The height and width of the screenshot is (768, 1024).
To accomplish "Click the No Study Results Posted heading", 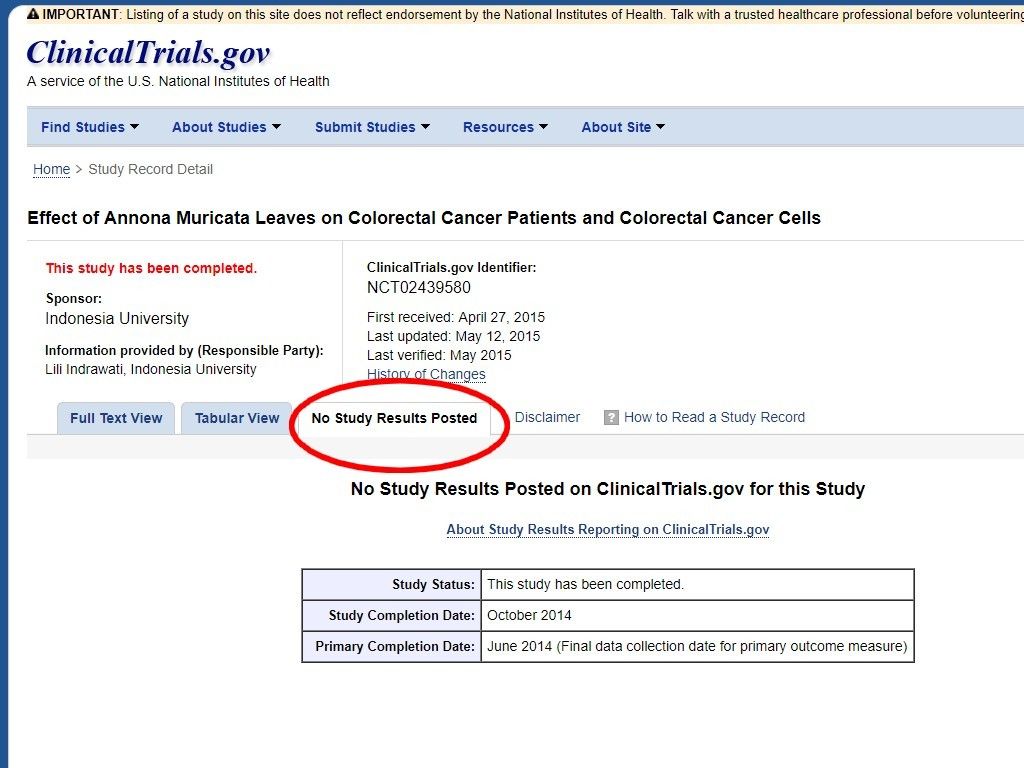I will (608, 489).
